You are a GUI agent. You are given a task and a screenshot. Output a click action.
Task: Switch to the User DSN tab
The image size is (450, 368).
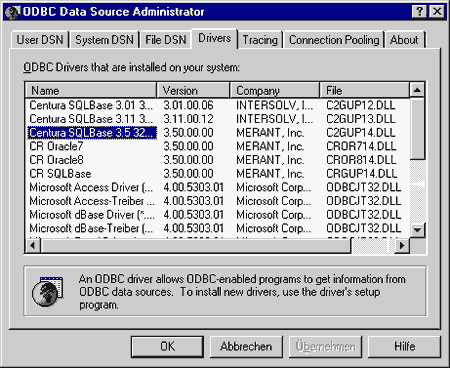40,40
